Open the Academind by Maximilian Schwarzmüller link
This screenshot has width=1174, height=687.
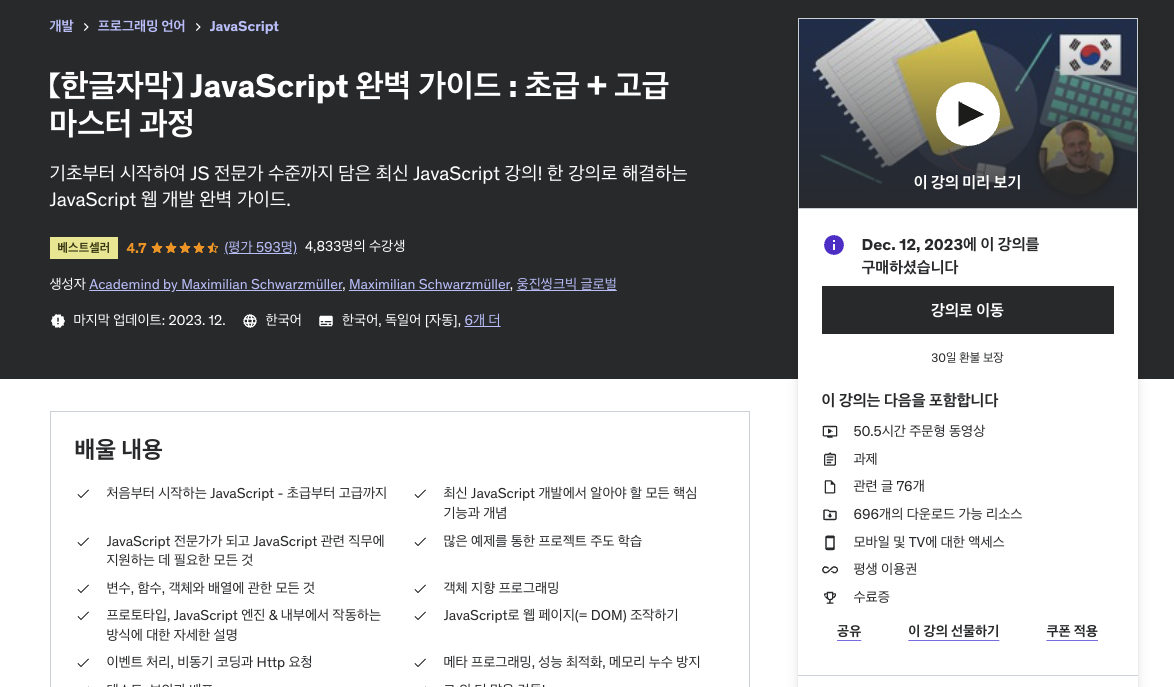tap(216, 284)
